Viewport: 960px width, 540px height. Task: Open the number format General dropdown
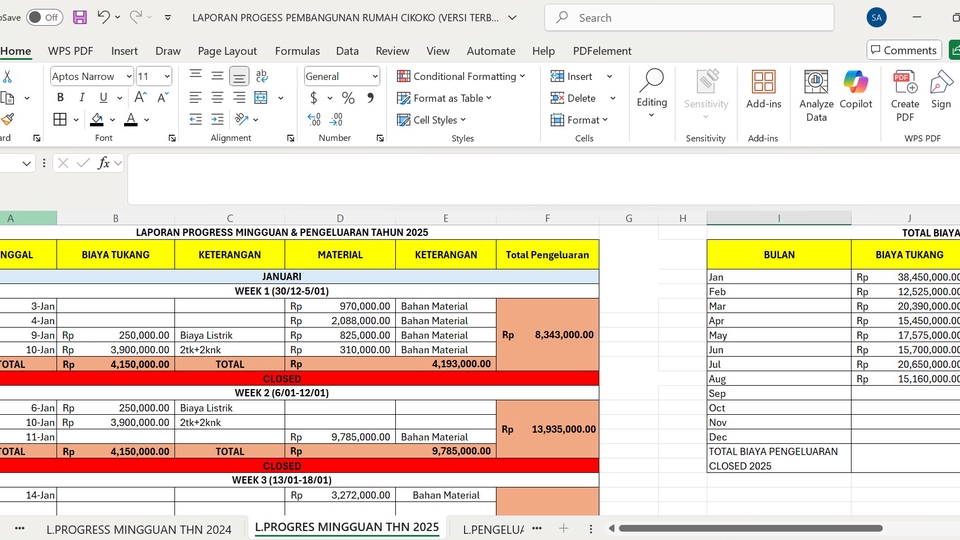click(375, 77)
